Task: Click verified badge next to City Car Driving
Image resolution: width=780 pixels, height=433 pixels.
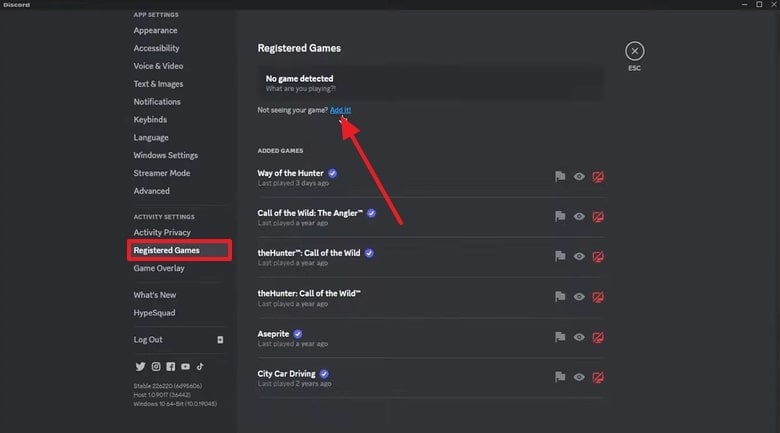Action: [x=324, y=374]
